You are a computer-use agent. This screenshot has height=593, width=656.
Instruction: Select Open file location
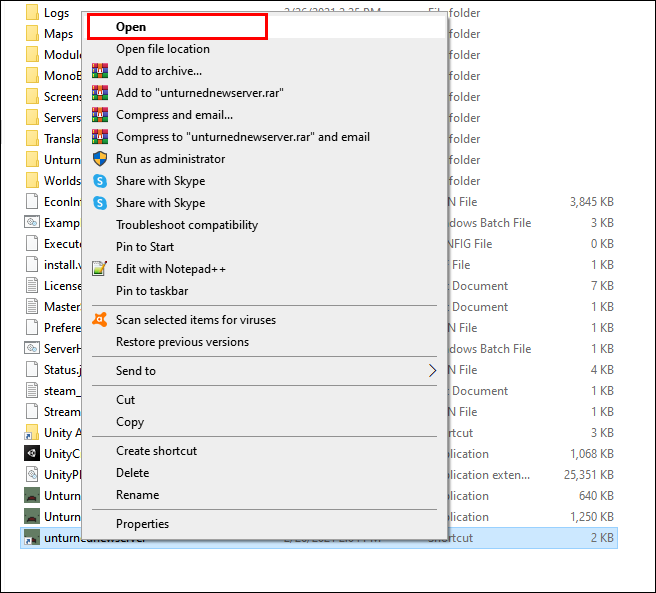click(x=163, y=49)
